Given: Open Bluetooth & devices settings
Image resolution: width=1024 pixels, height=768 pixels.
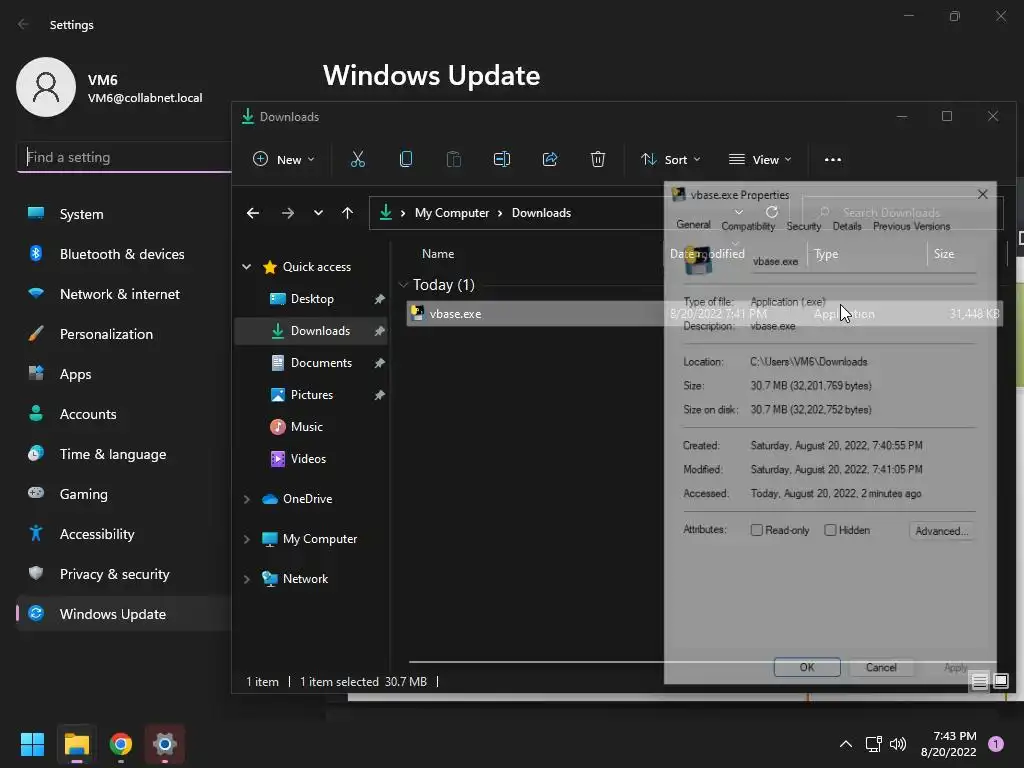Looking at the screenshot, I should click(x=123, y=254).
